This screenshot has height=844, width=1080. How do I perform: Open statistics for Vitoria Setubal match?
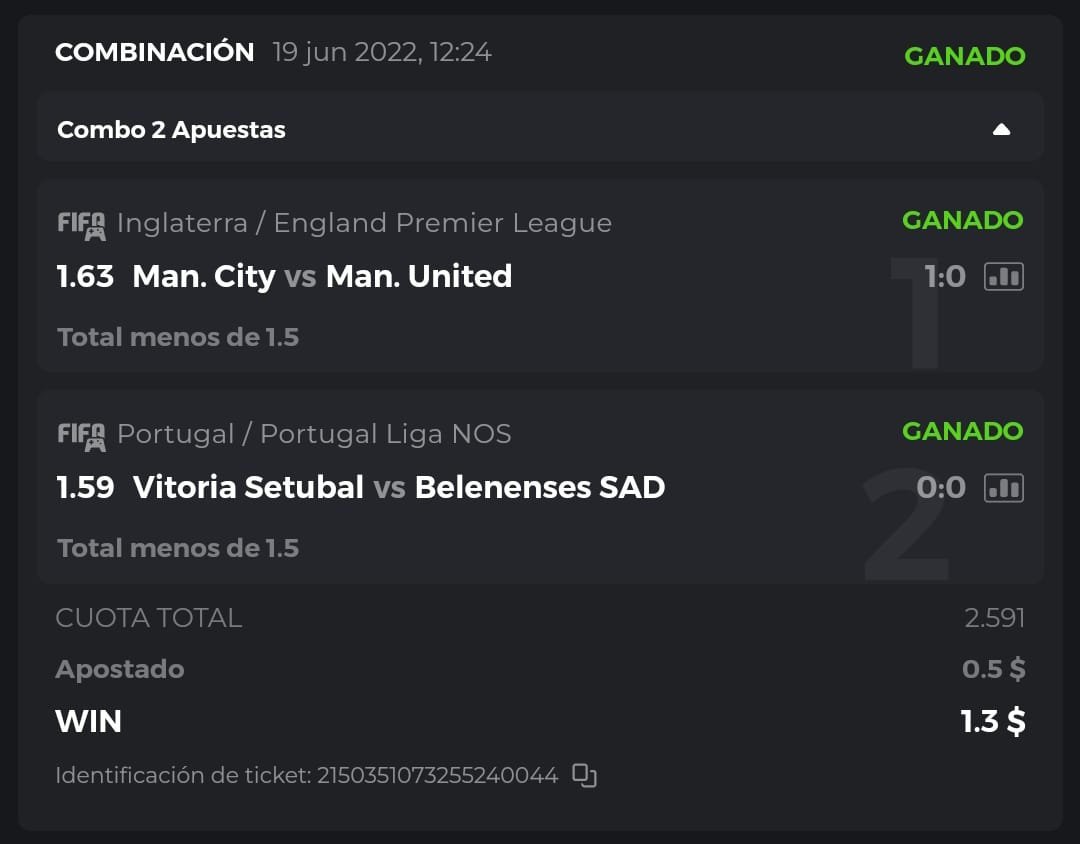point(1004,488)
